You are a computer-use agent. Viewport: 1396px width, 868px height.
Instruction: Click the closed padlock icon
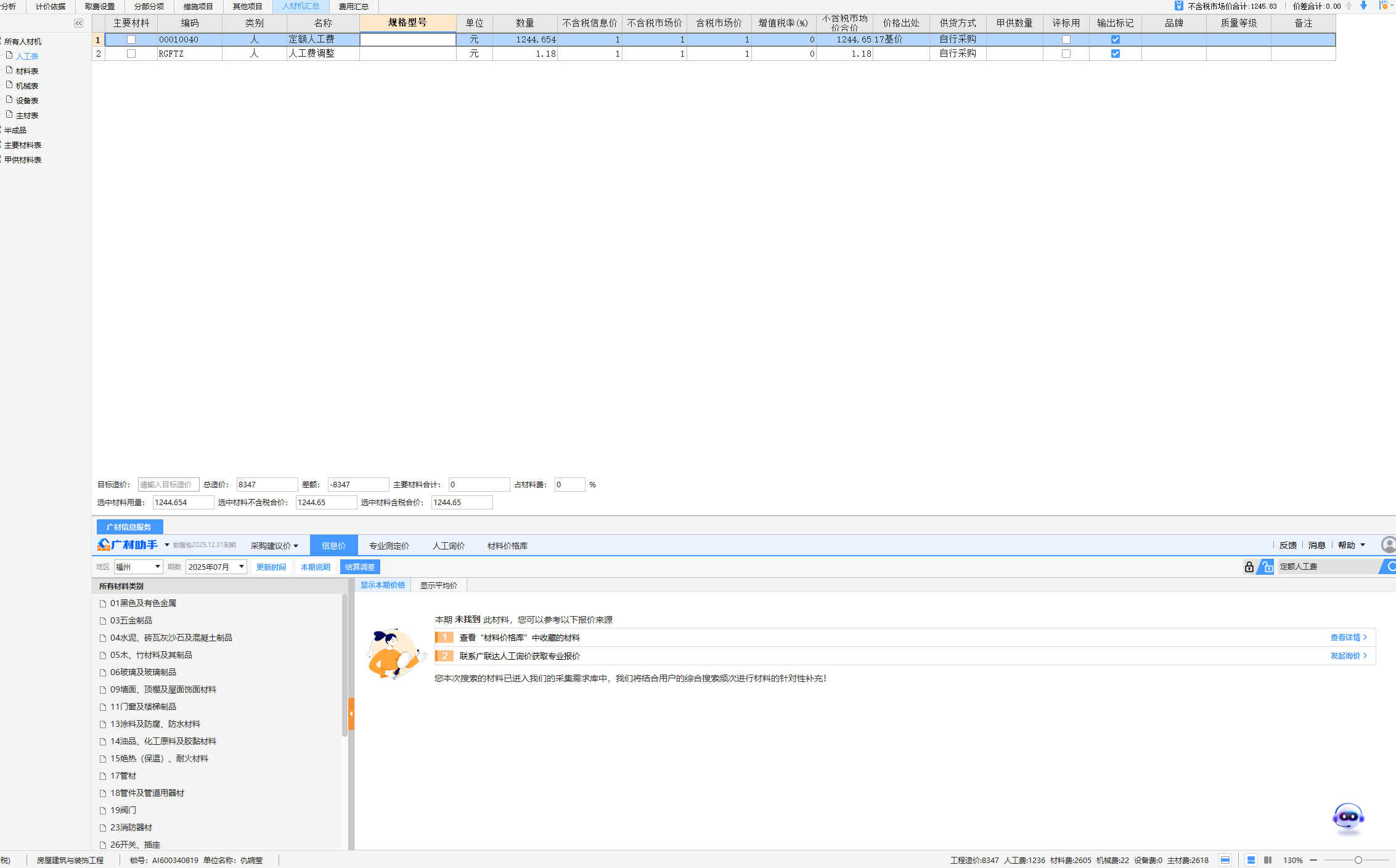[x=1249, y=567]
